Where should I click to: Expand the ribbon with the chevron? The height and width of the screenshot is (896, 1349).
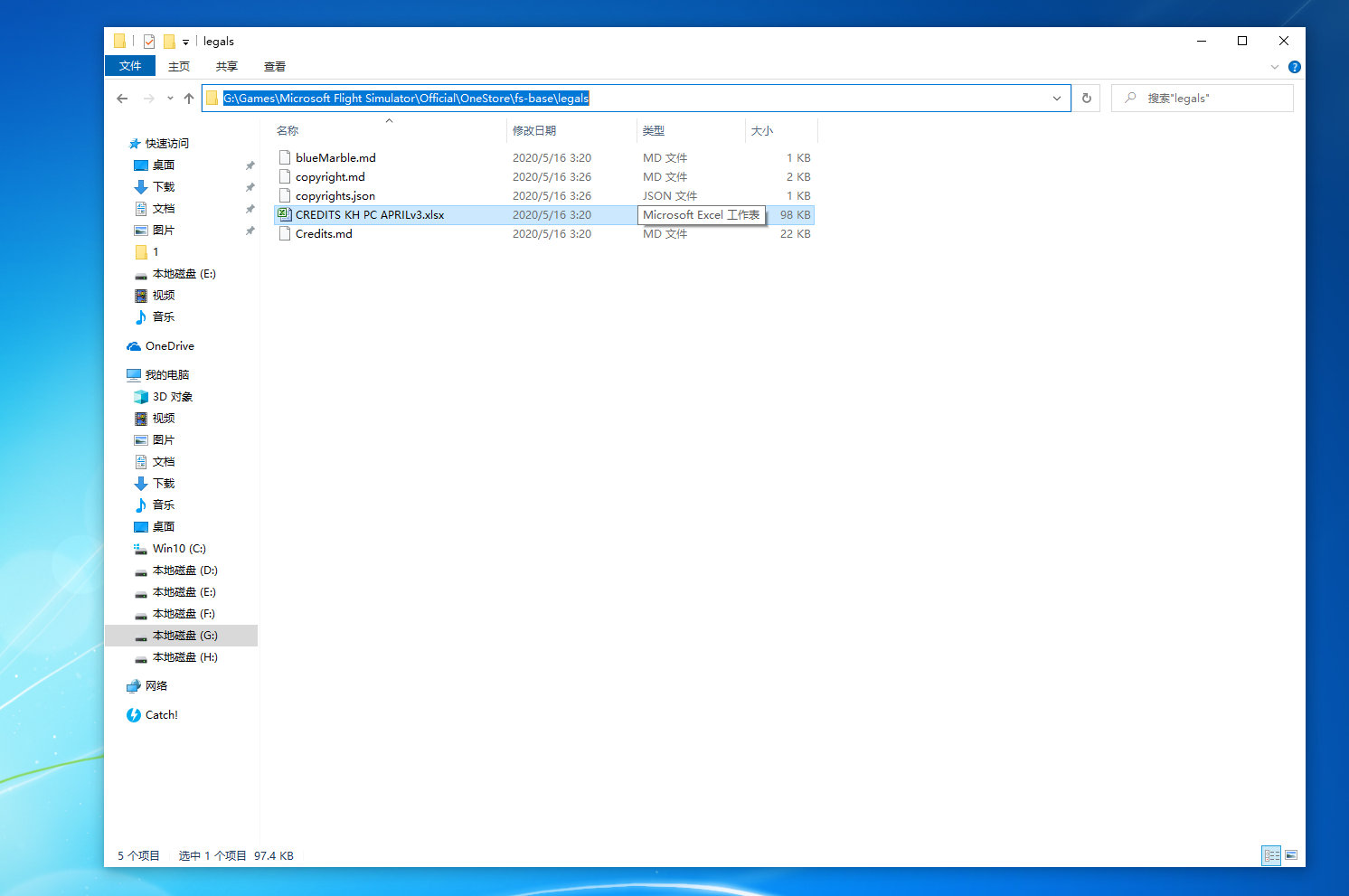pyautogui.click(x=1275, y=67)
